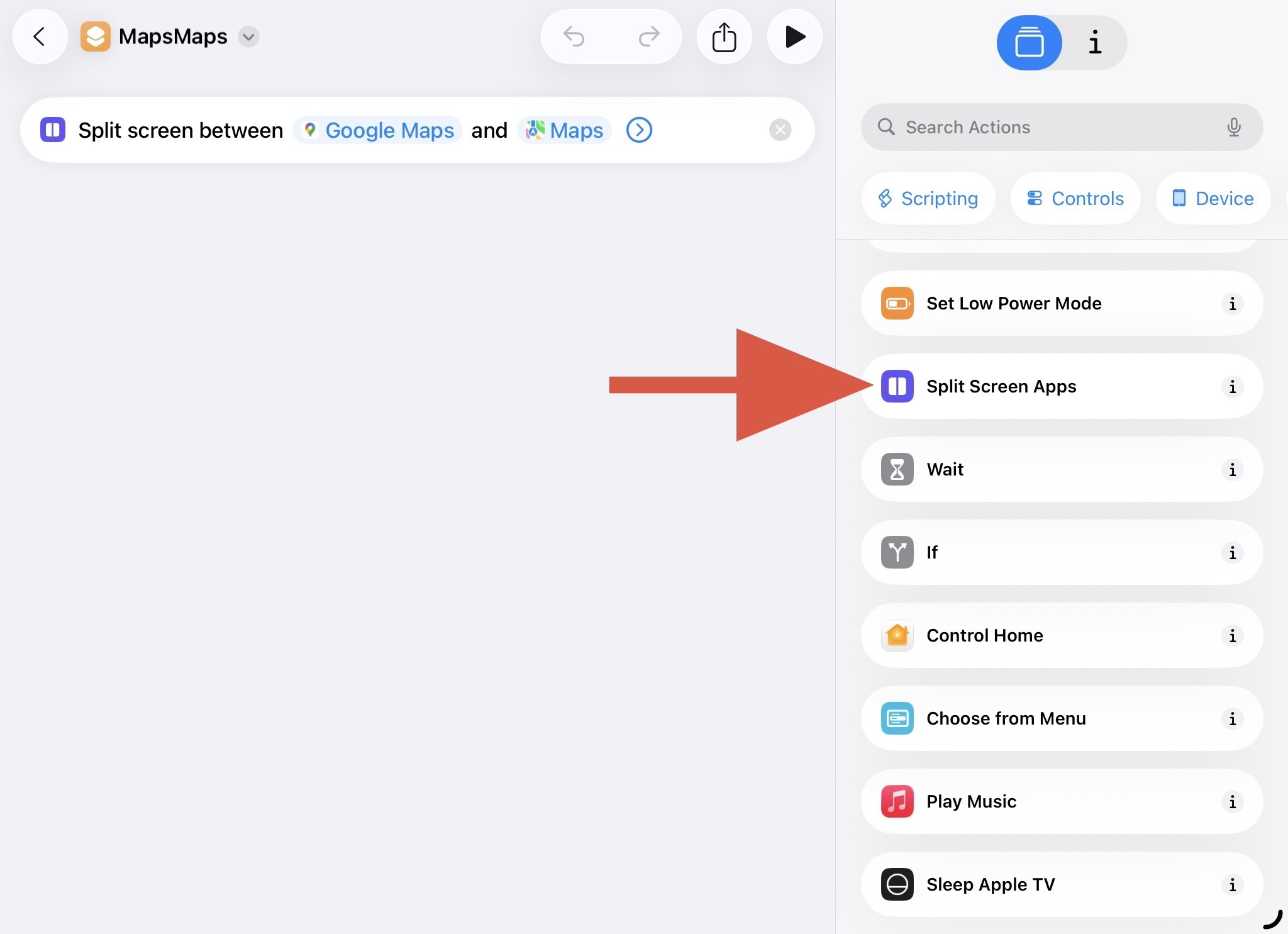Click the search magnifier icon
The width and height of the screenshot is (1288, 934).
click(x=886, y=127)
